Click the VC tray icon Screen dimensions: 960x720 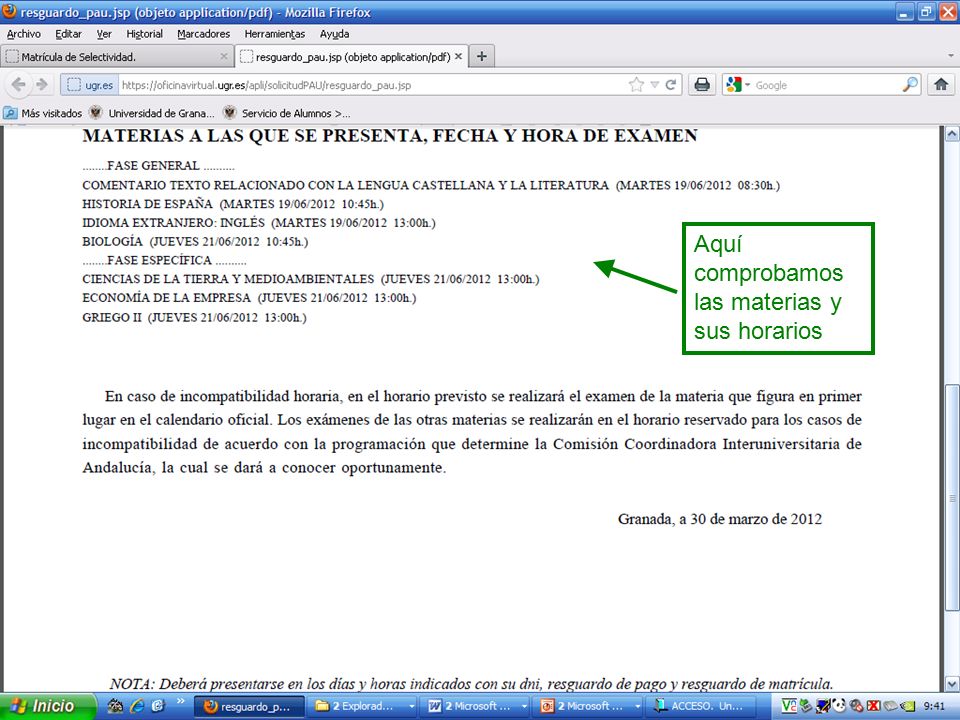coord(789,706)
